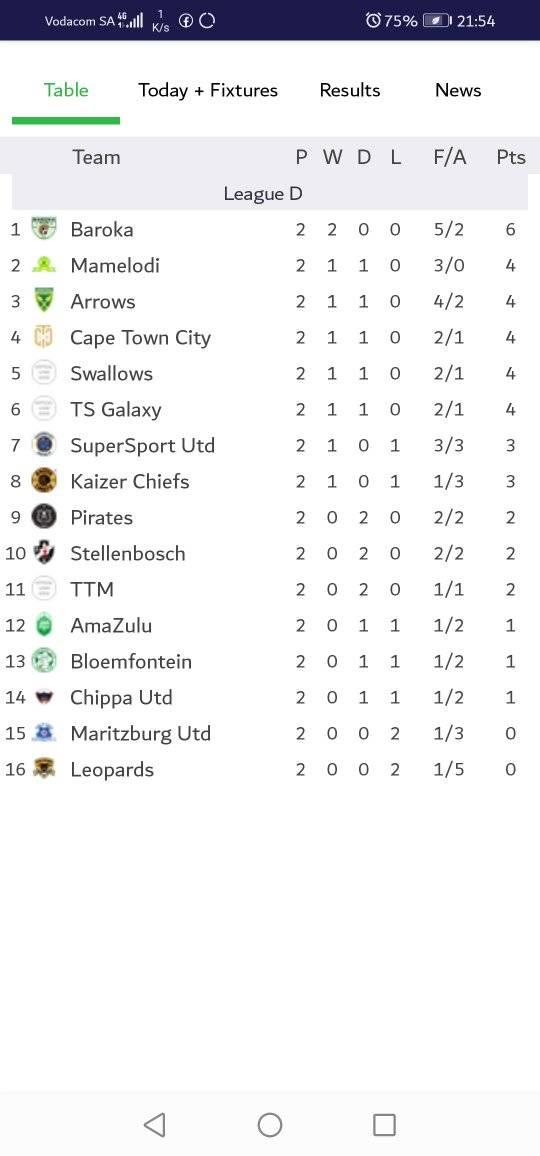Open the Stellenbosch team row

tap(270, 553)
